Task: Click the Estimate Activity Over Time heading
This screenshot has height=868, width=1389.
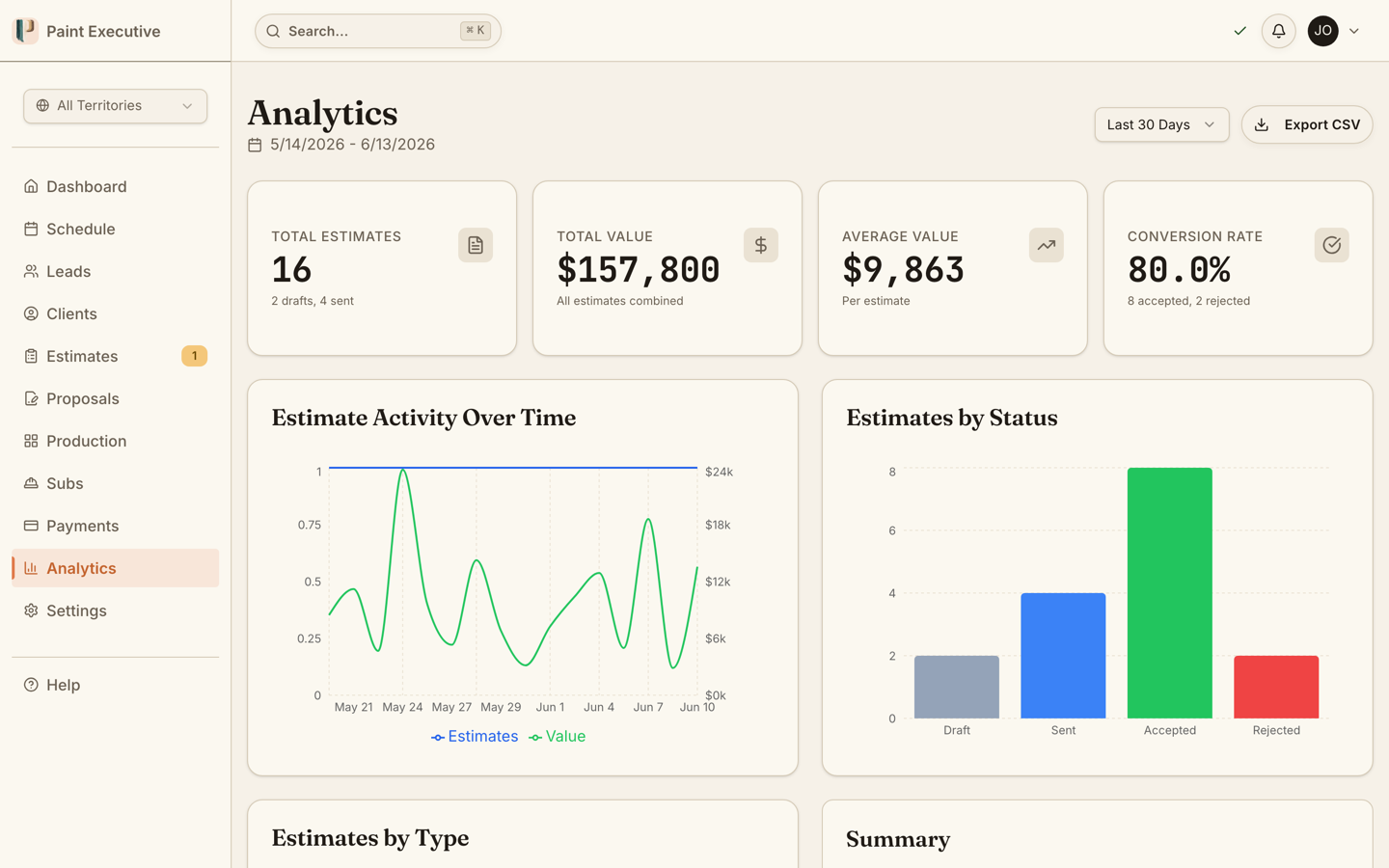Action: tap(423, 418)
